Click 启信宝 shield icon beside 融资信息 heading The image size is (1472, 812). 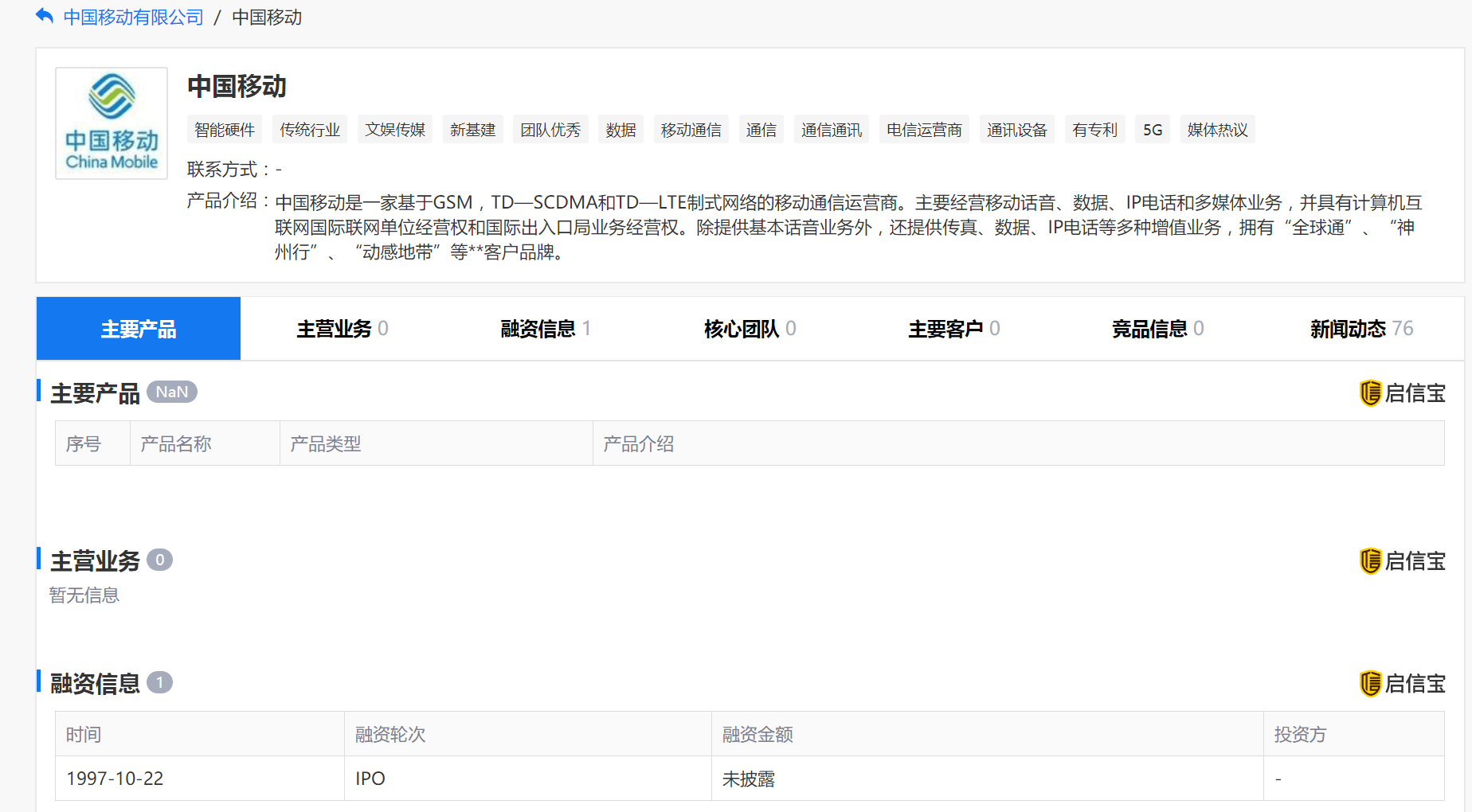point(1370,684)
